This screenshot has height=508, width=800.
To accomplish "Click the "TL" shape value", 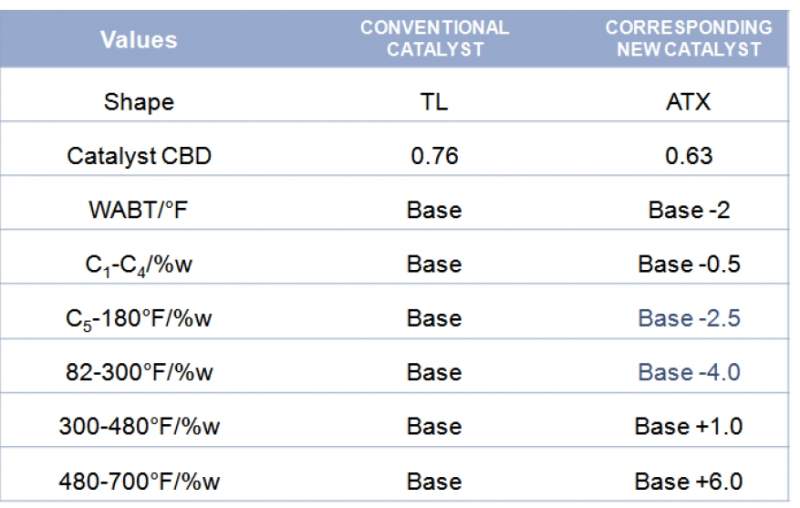I will coord(434,102).
